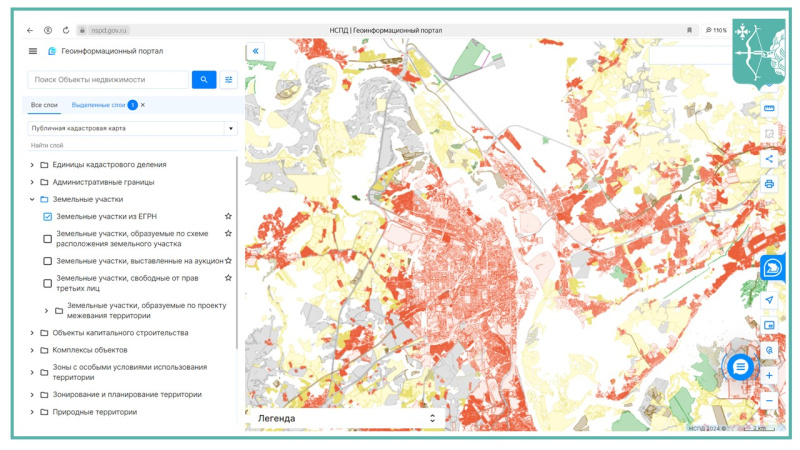Zoom out the map with minus button
This screenshot has height=450, width=800.
pos(769,401)
